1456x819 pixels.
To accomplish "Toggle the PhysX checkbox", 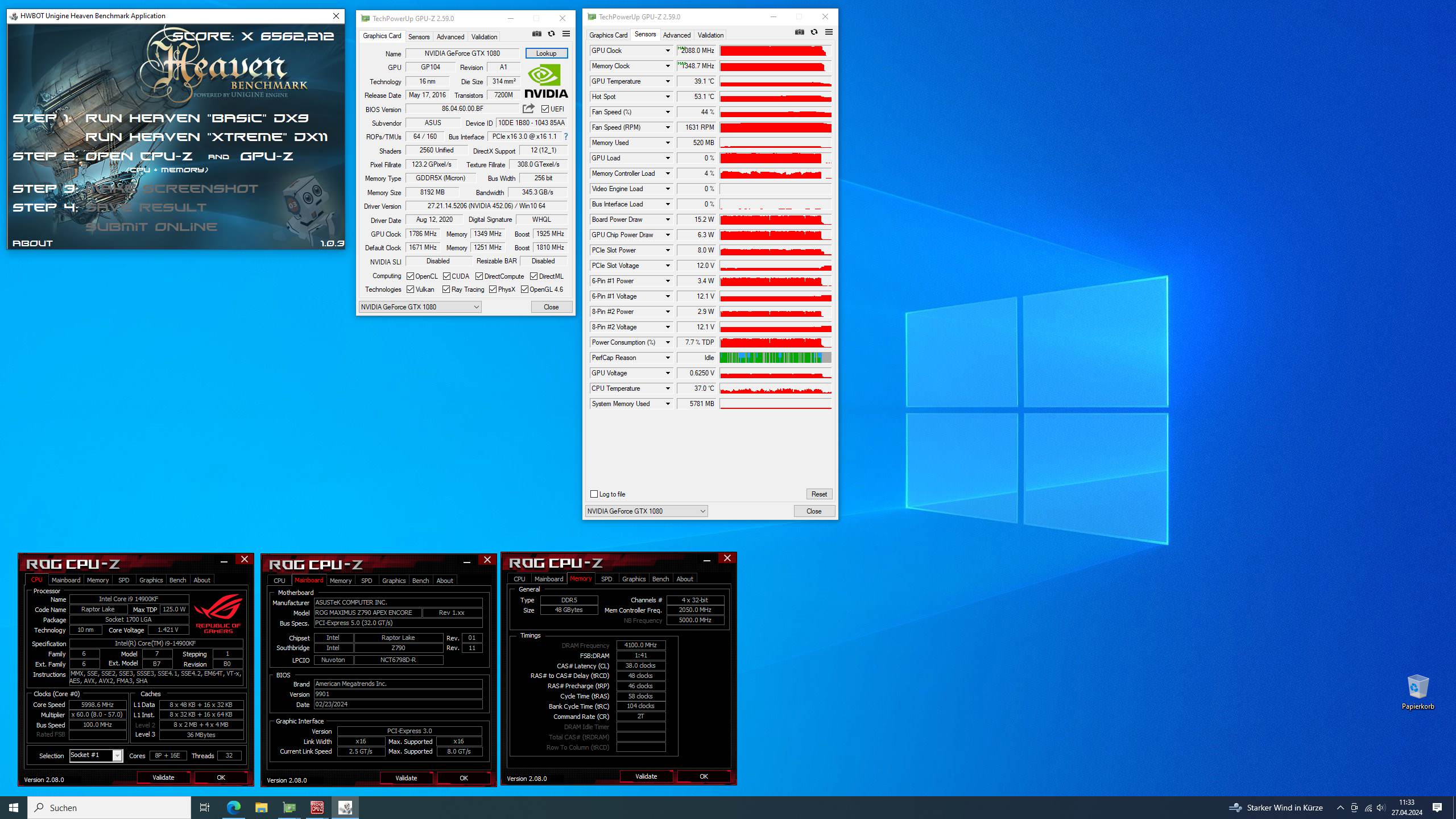I will pos(493,289).
